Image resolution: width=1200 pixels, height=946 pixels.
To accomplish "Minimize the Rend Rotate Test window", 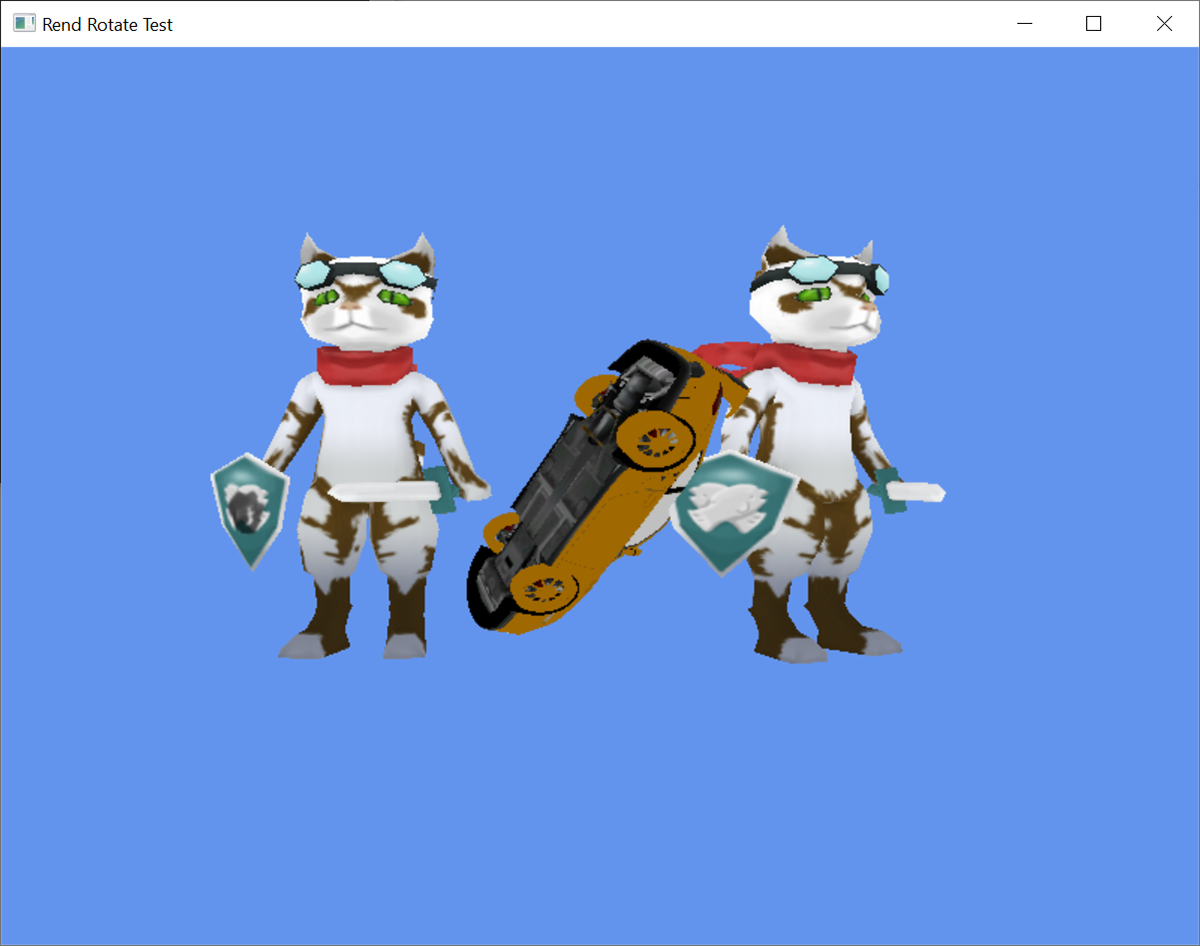I will pos(1024,24).
